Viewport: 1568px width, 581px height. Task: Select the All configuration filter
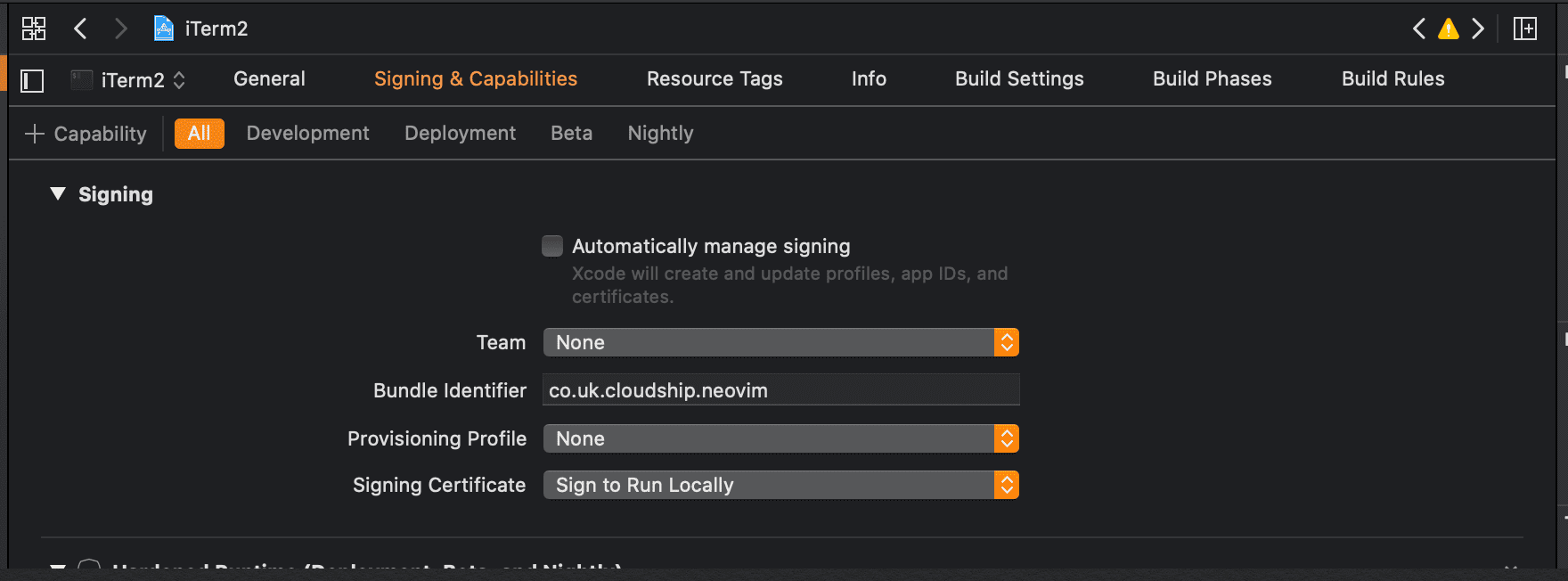pyautogui.click(x=200, y=134)
